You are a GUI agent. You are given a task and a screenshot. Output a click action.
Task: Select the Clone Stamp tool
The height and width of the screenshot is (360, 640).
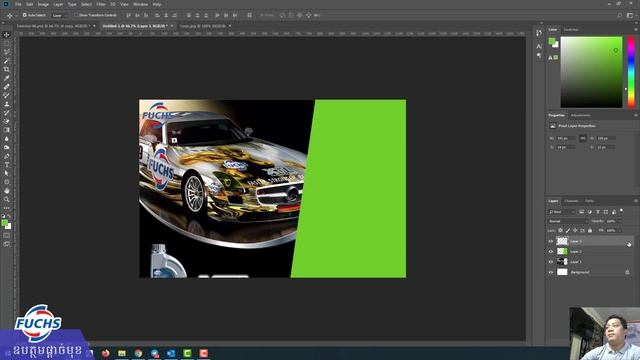coord(7,104)
